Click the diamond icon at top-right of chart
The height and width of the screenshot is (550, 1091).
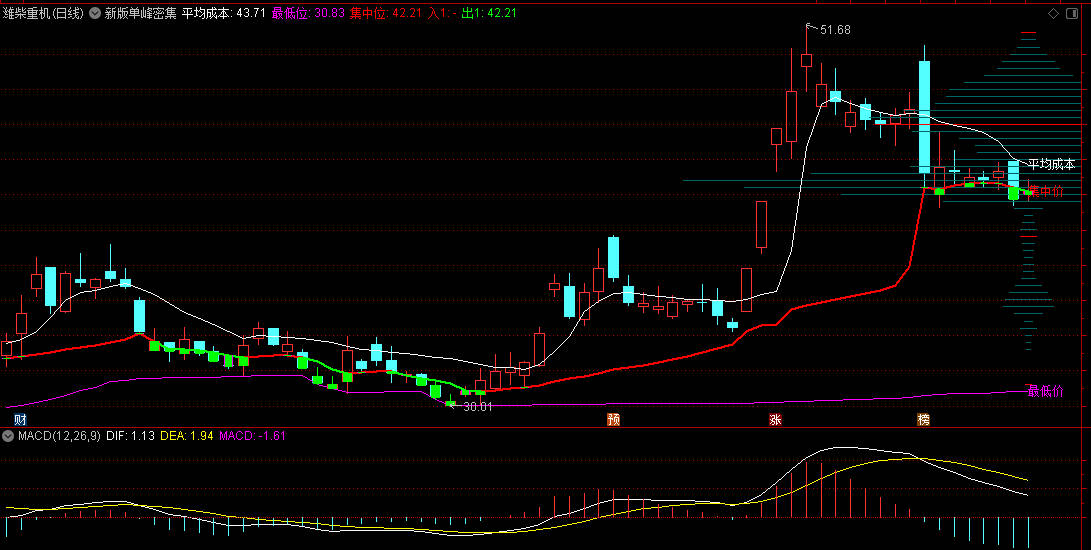click(1053, 13)
